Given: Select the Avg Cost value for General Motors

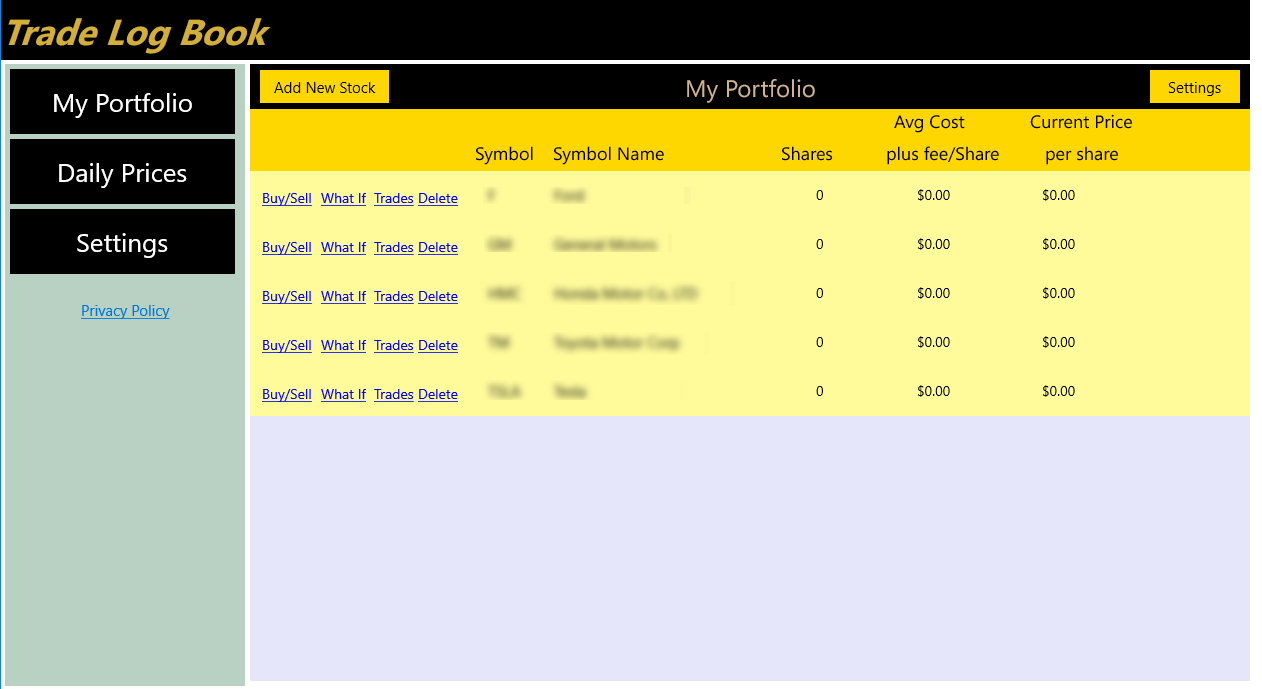Looking at the screenshot, I should pos(933,244).
